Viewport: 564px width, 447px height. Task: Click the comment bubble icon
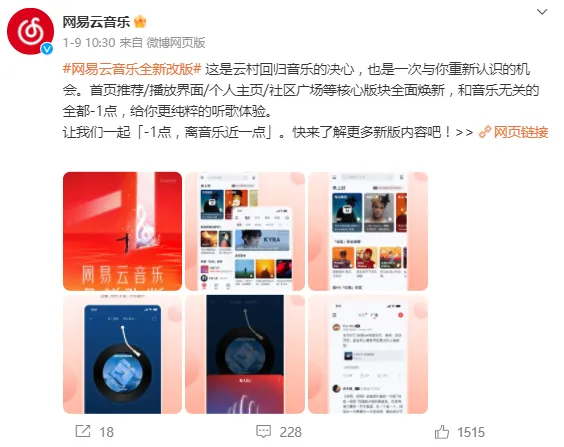click(263, 432)
